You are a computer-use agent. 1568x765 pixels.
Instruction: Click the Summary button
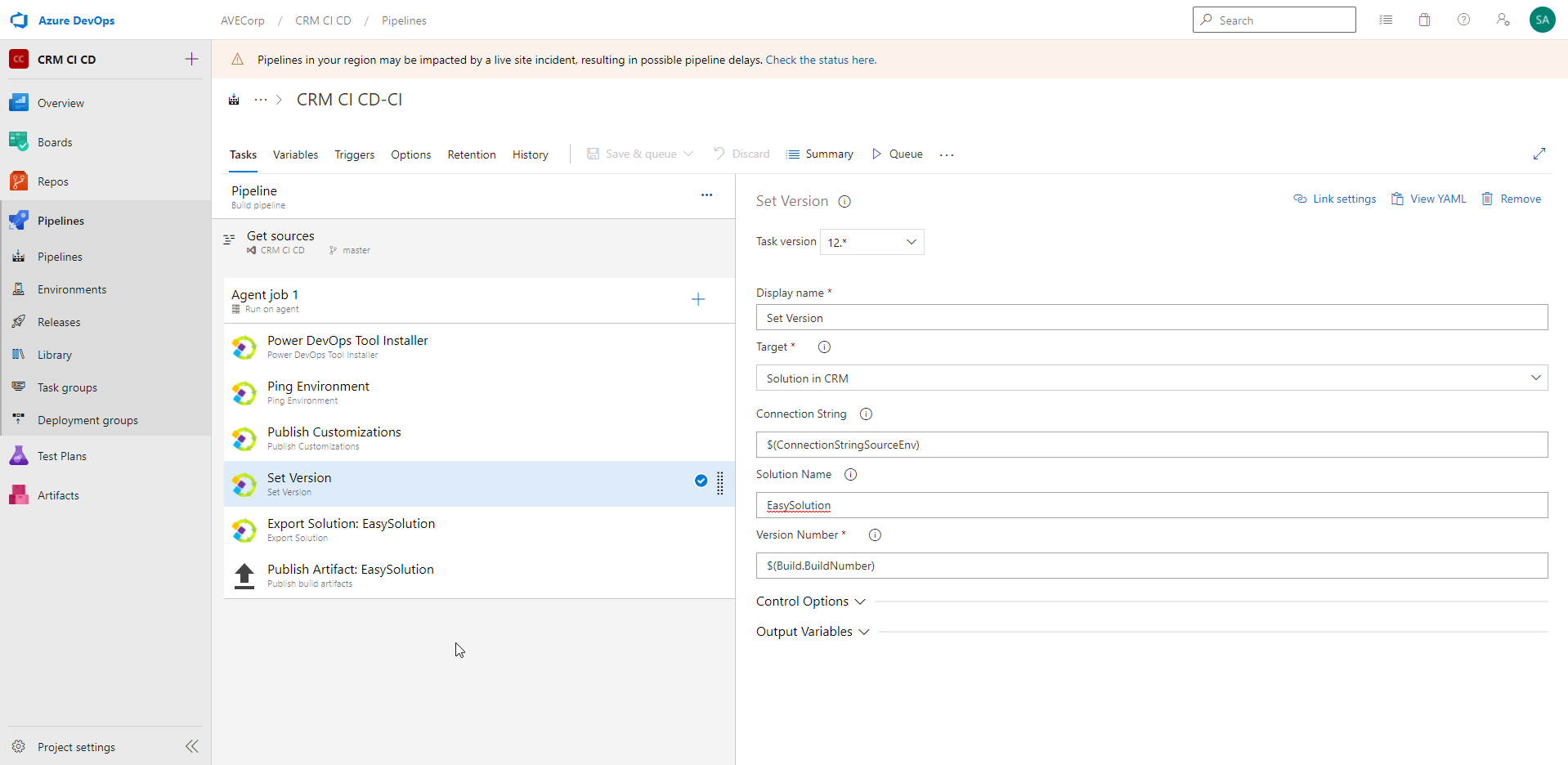[x=820, y=154]
